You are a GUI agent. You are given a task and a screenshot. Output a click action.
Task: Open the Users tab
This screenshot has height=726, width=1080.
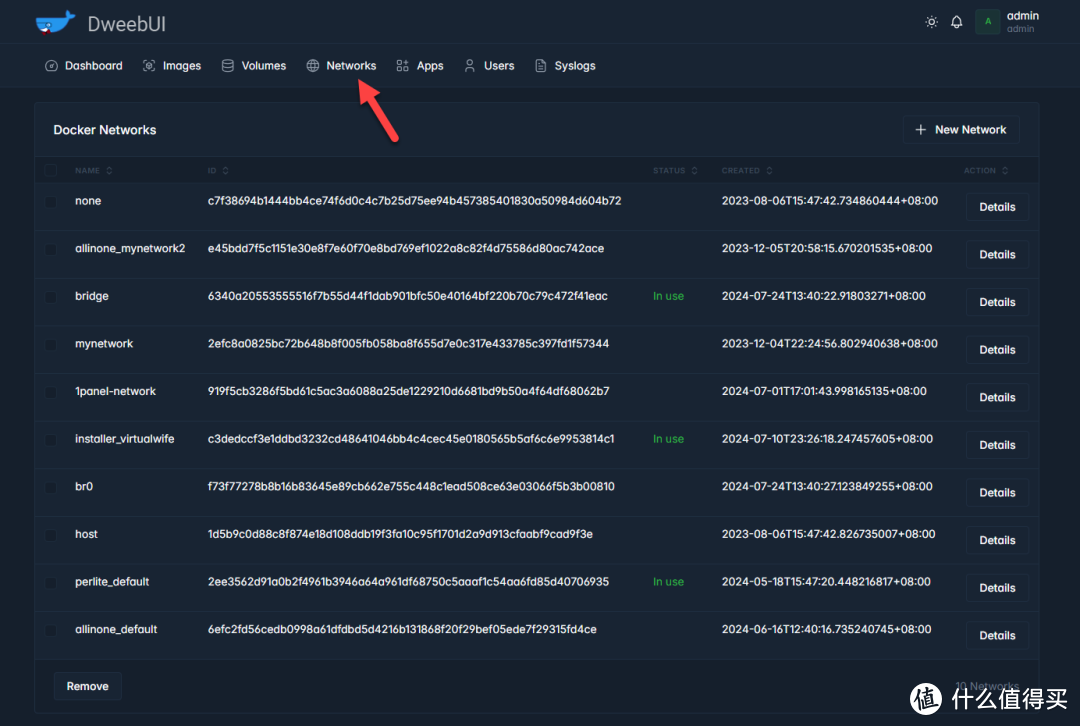[x=489, y=66]
